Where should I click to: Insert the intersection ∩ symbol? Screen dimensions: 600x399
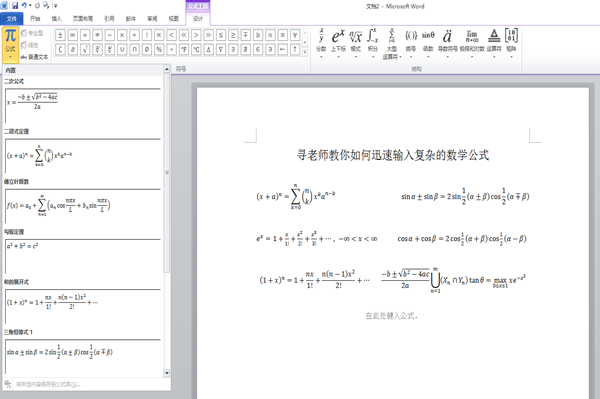[x=134, y=49]
